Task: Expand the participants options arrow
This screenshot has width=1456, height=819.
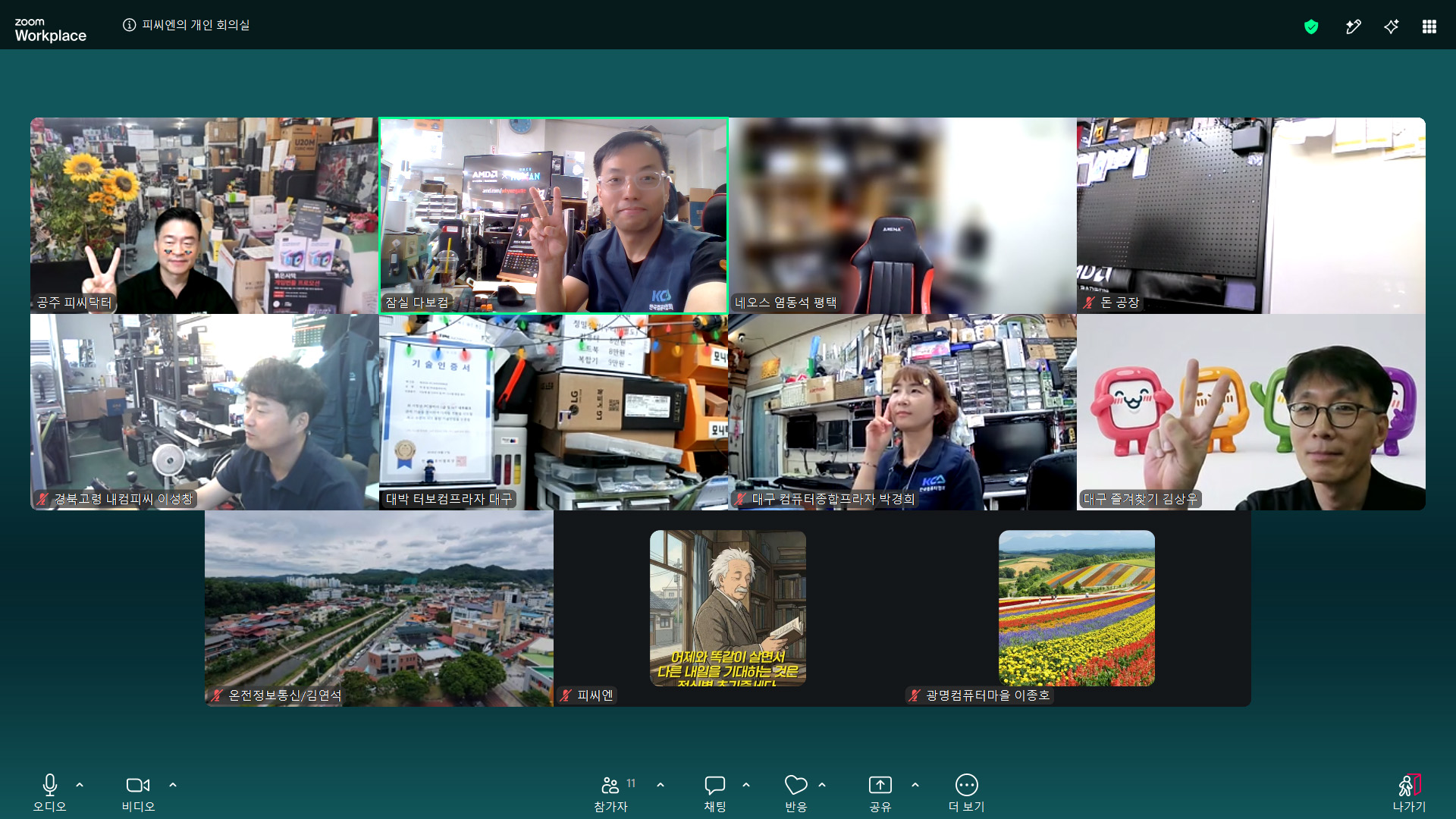Action: 661,785
